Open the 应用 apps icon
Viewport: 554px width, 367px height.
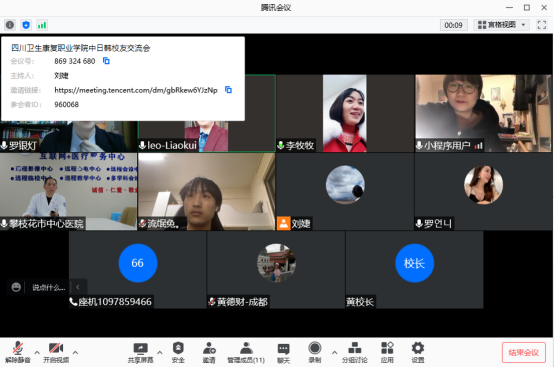pos(387,352)
